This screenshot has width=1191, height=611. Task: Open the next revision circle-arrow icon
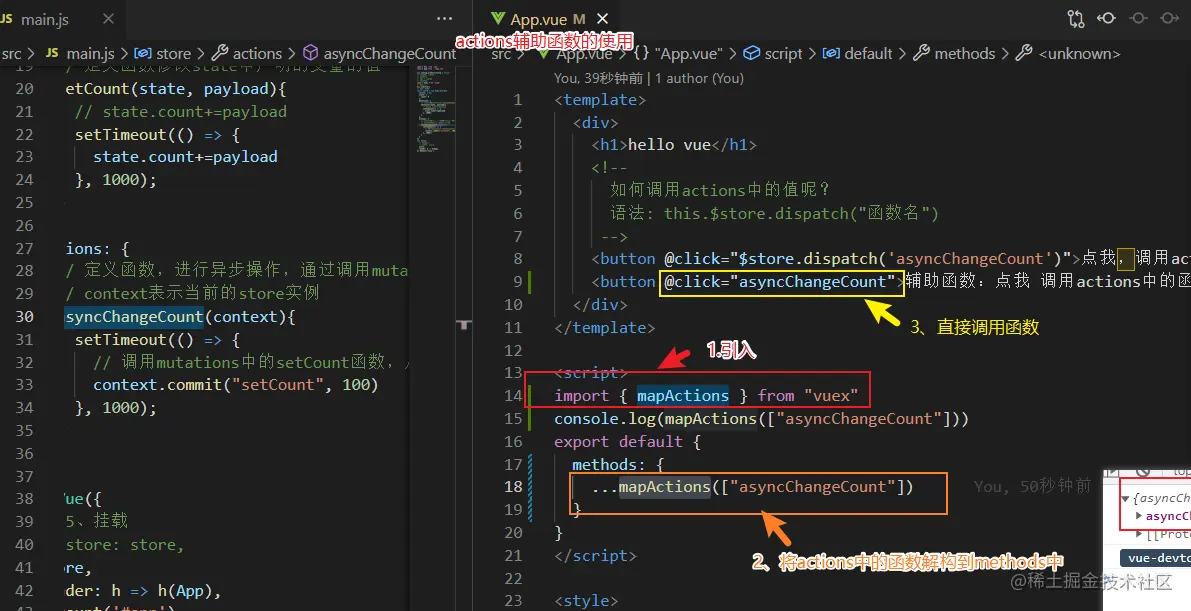pyautogui.click(x=1170, y=17)
